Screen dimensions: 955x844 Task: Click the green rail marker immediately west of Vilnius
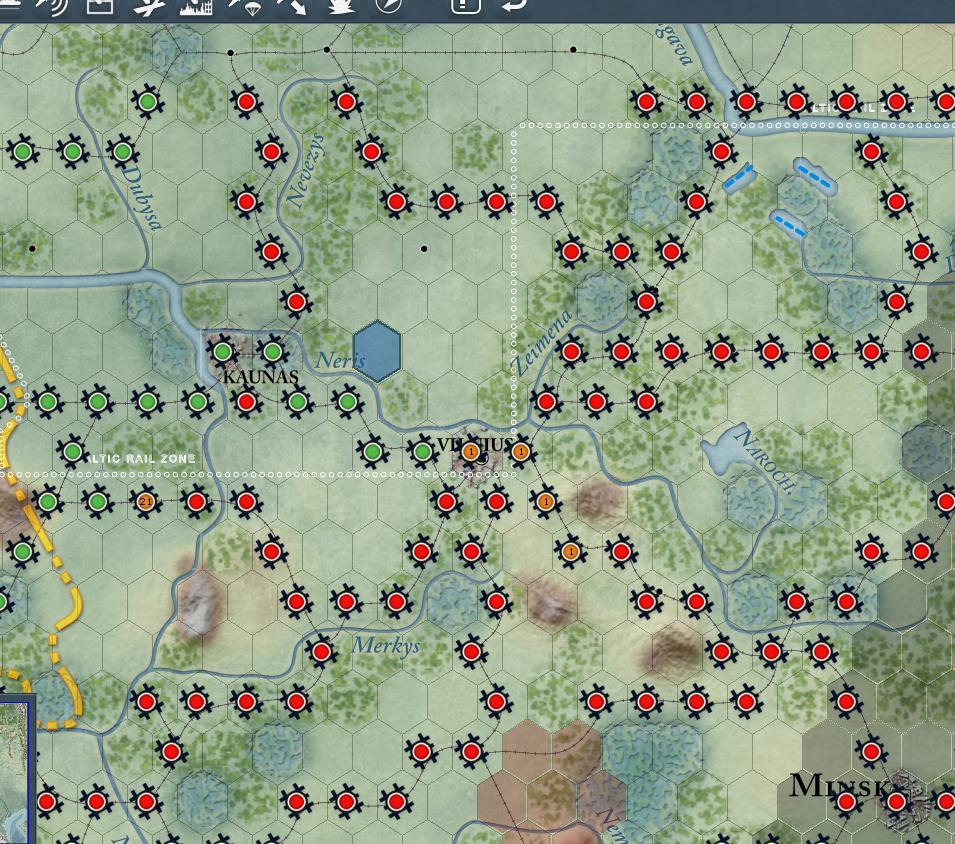click(421, 452)
